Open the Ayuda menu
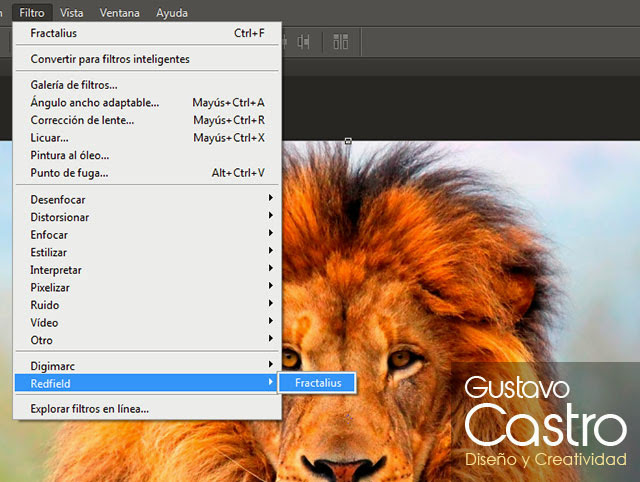 pyautogui.click(x=172, y=13)
